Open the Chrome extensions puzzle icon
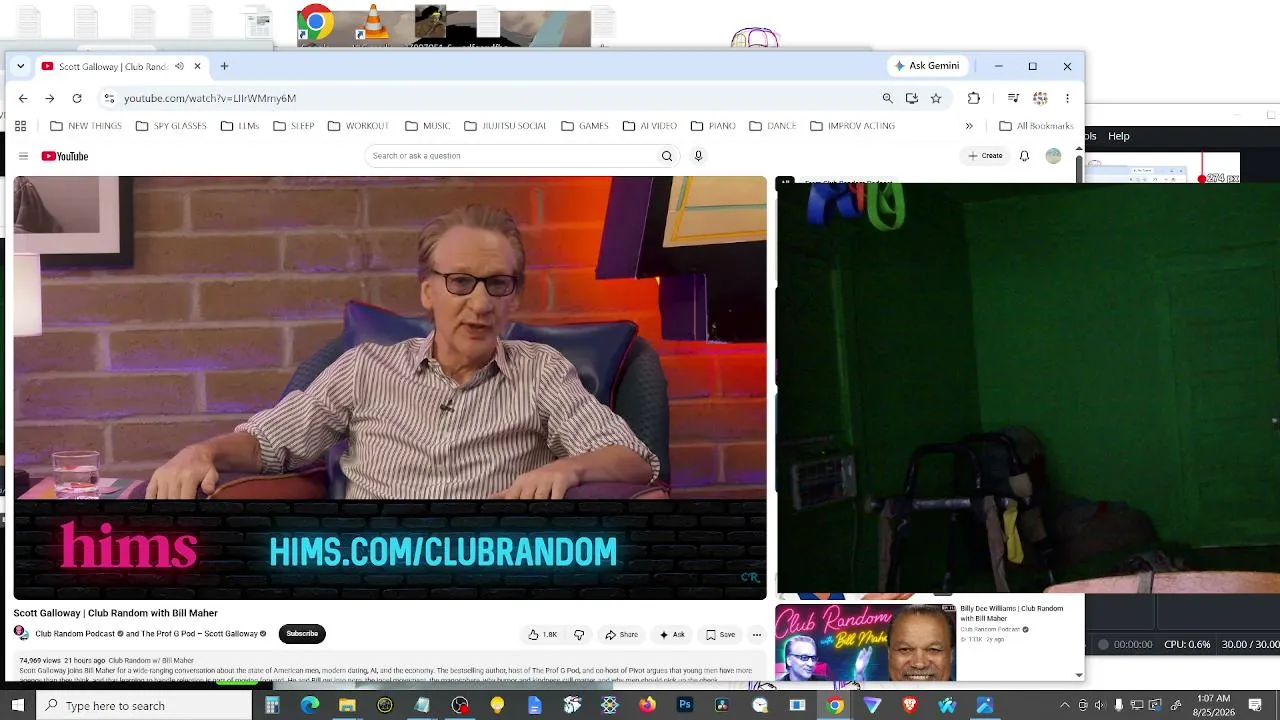The width and height of the screenshot is (1280, 720). click(974, 98)
